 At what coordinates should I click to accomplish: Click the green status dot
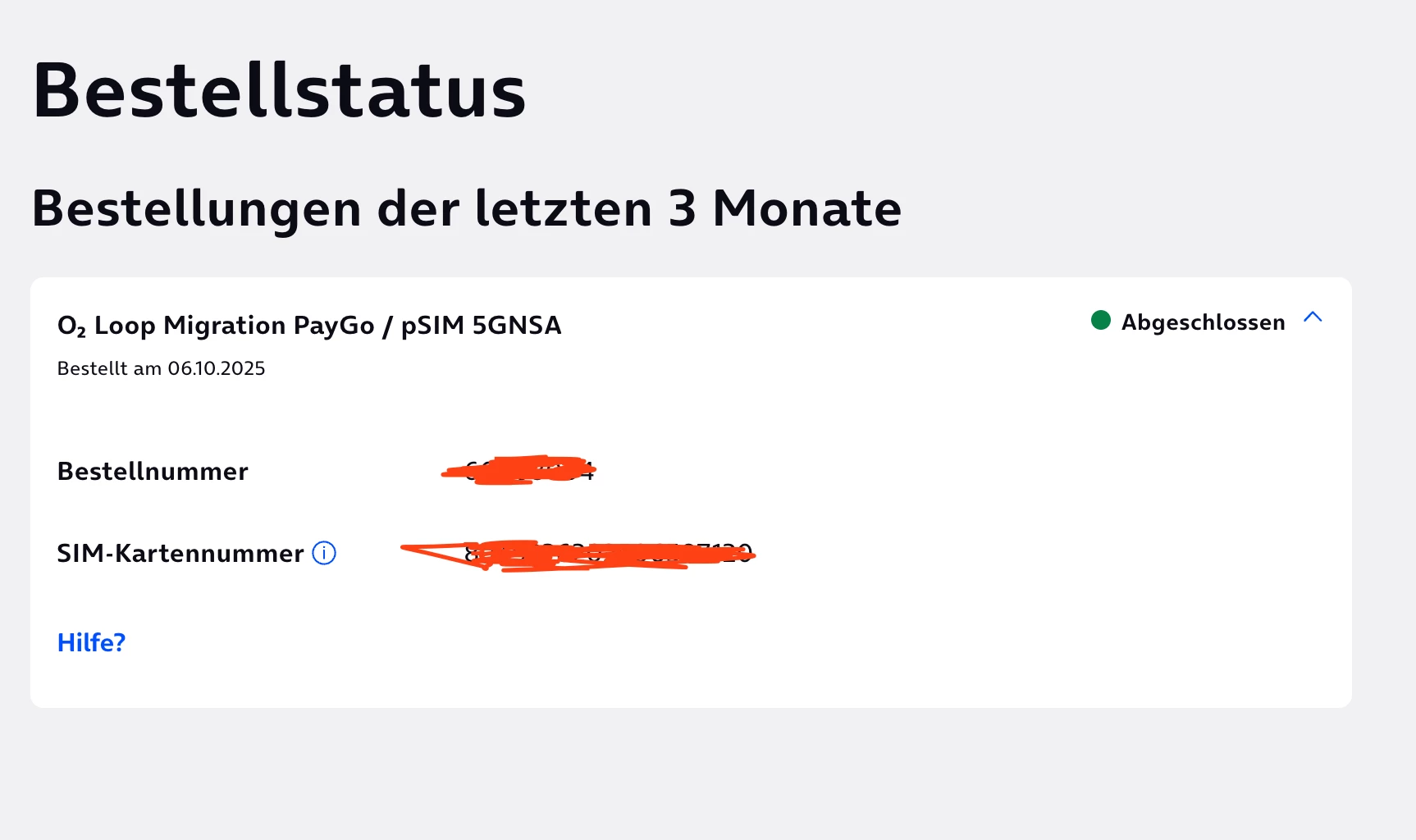tap(1100, 321)
